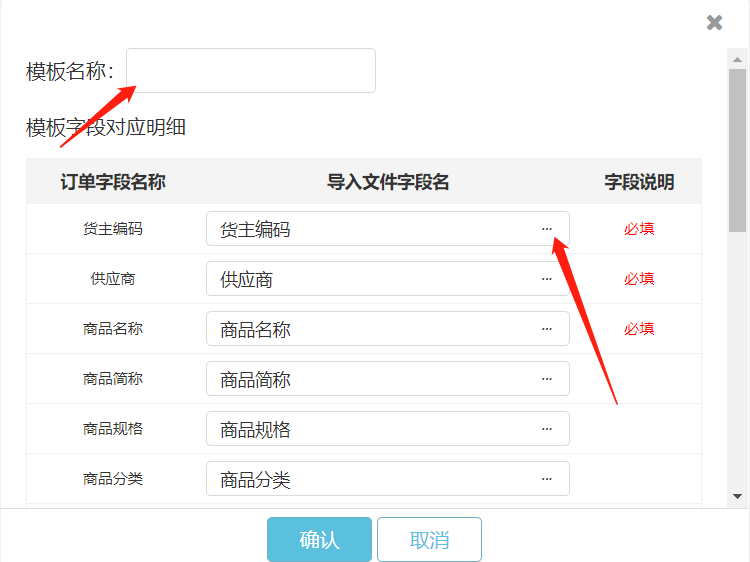
Task: Click the 模板名称 input field
Action: 251,70
